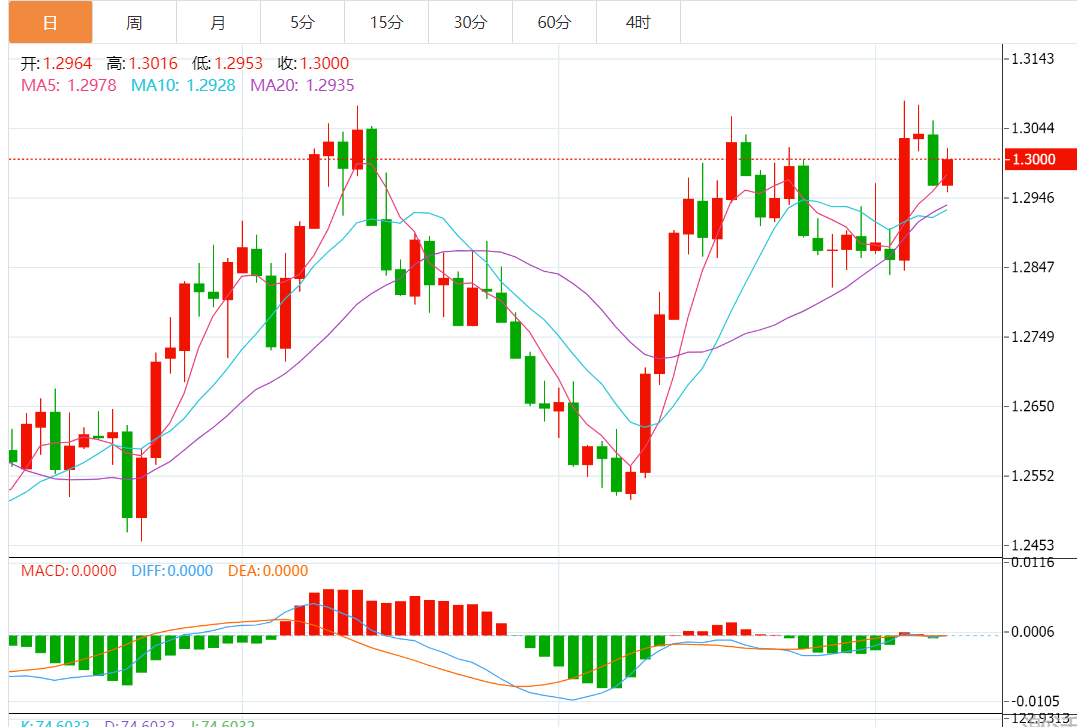This screenshot has height=727, width=1077.
Task: Click the D:74.6032 KDJ label
Action: (139, 722)
